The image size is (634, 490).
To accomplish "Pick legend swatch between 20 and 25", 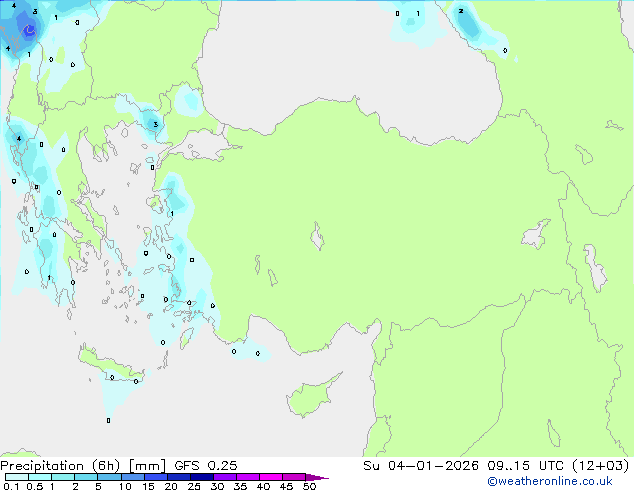I will (182, 477).
